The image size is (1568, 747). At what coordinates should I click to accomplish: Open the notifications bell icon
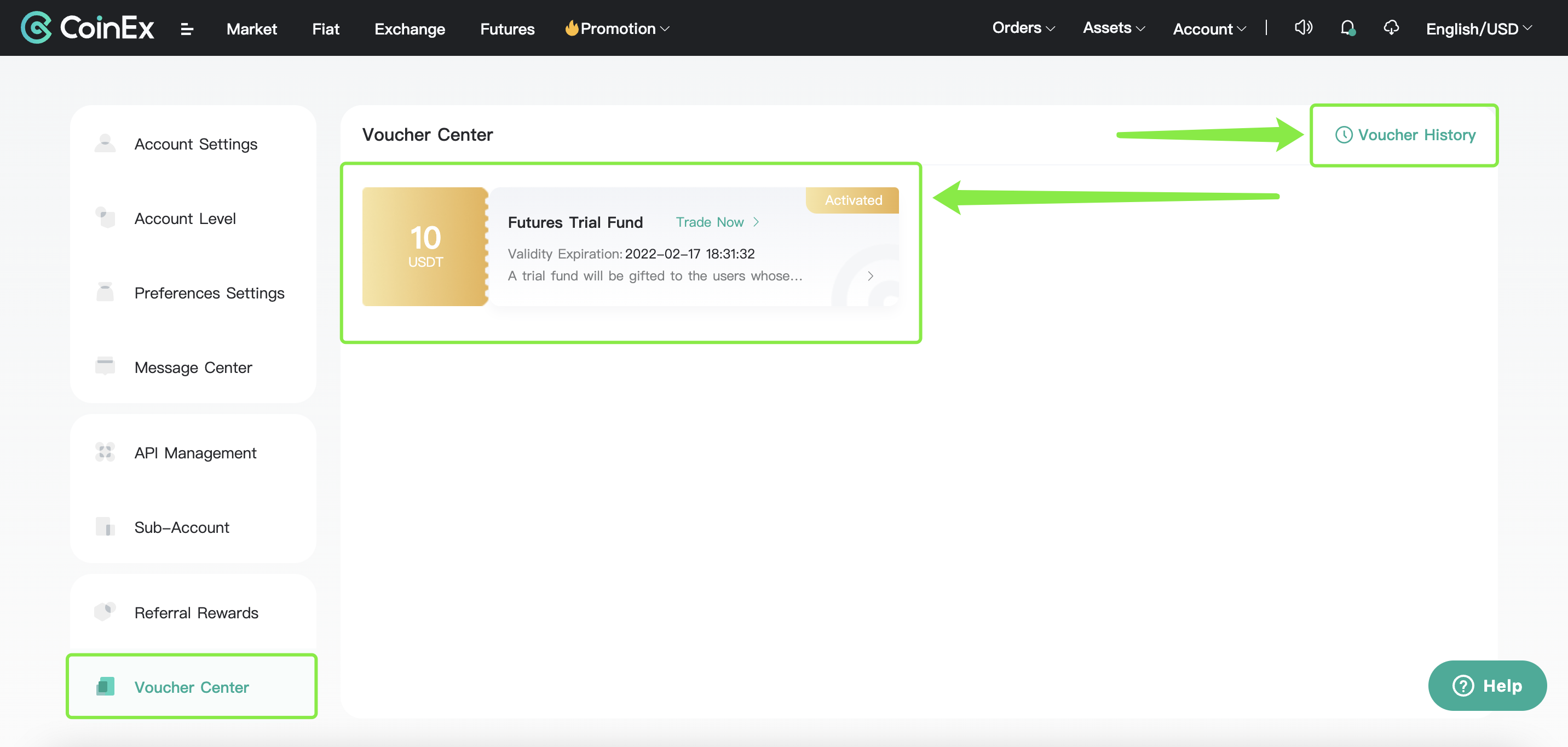click(1348, 28)
